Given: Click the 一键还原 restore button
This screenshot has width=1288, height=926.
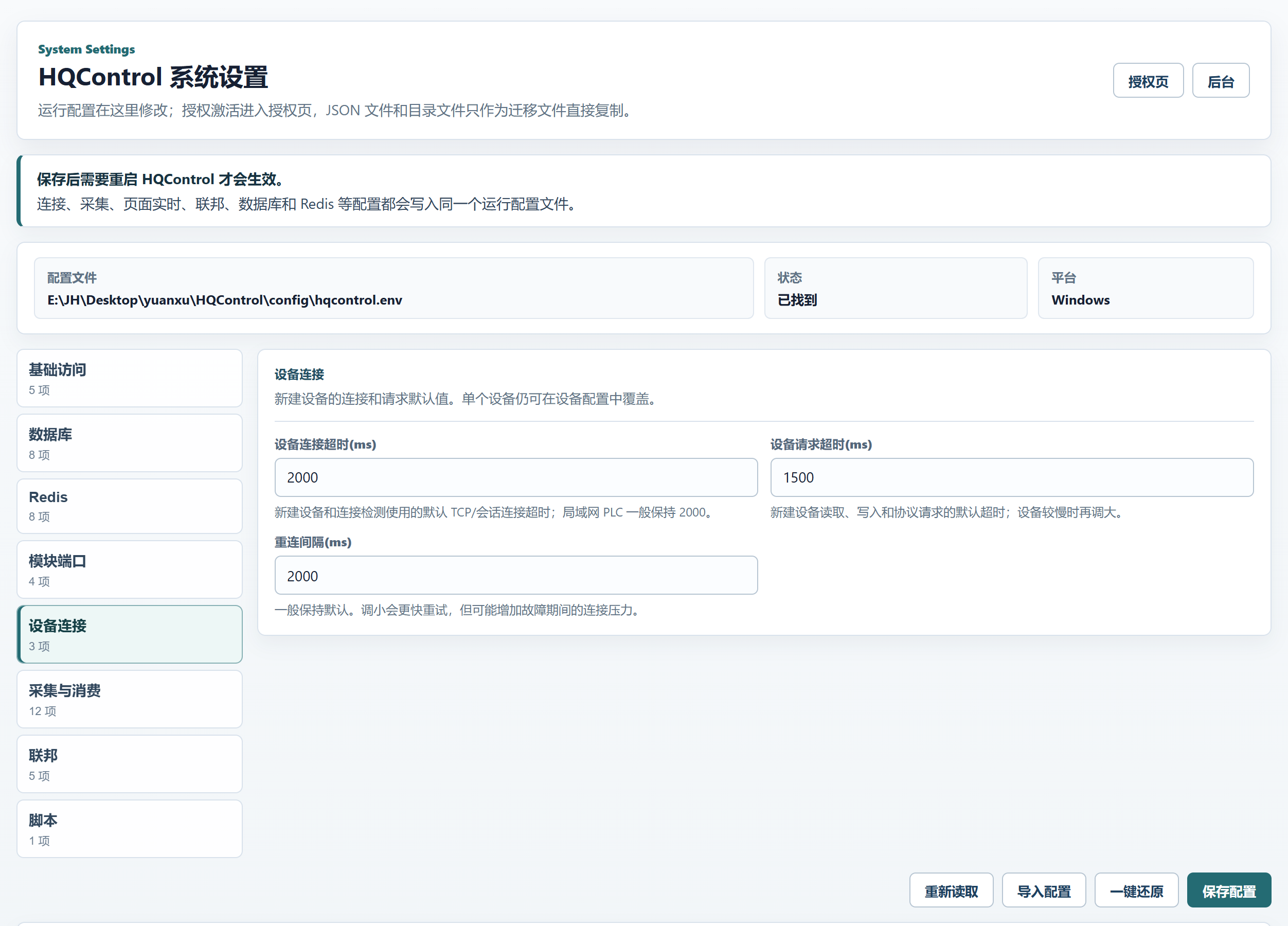Looking at the screenshot, I should (1136, 890).
